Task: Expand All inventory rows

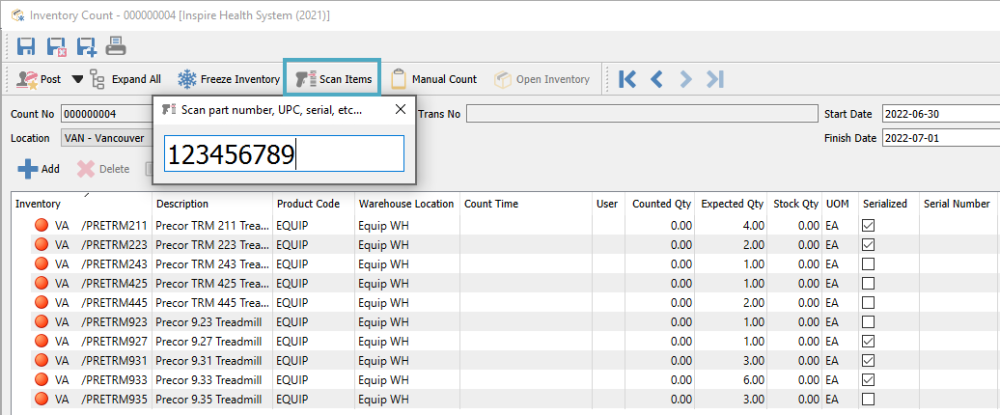Action: tap(126, 79)
